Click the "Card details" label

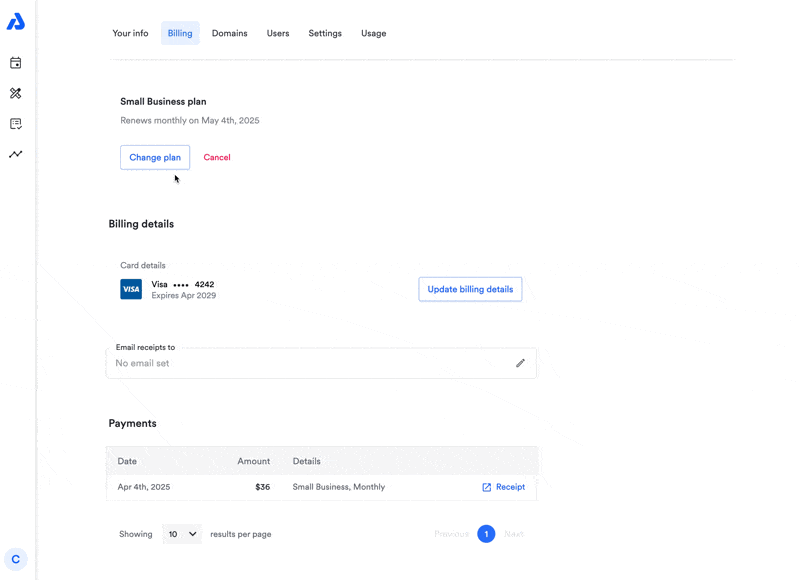click(143, 265)
